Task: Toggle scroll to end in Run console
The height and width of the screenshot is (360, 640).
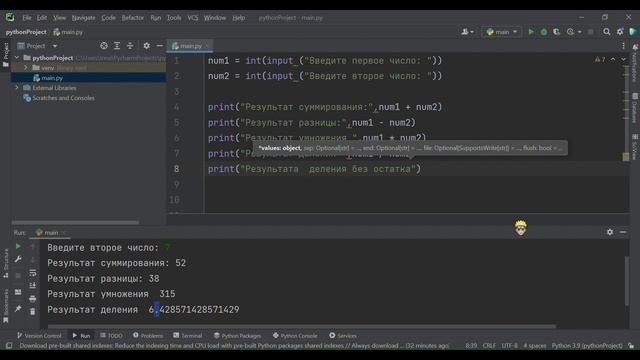Action: pos(33,285)
